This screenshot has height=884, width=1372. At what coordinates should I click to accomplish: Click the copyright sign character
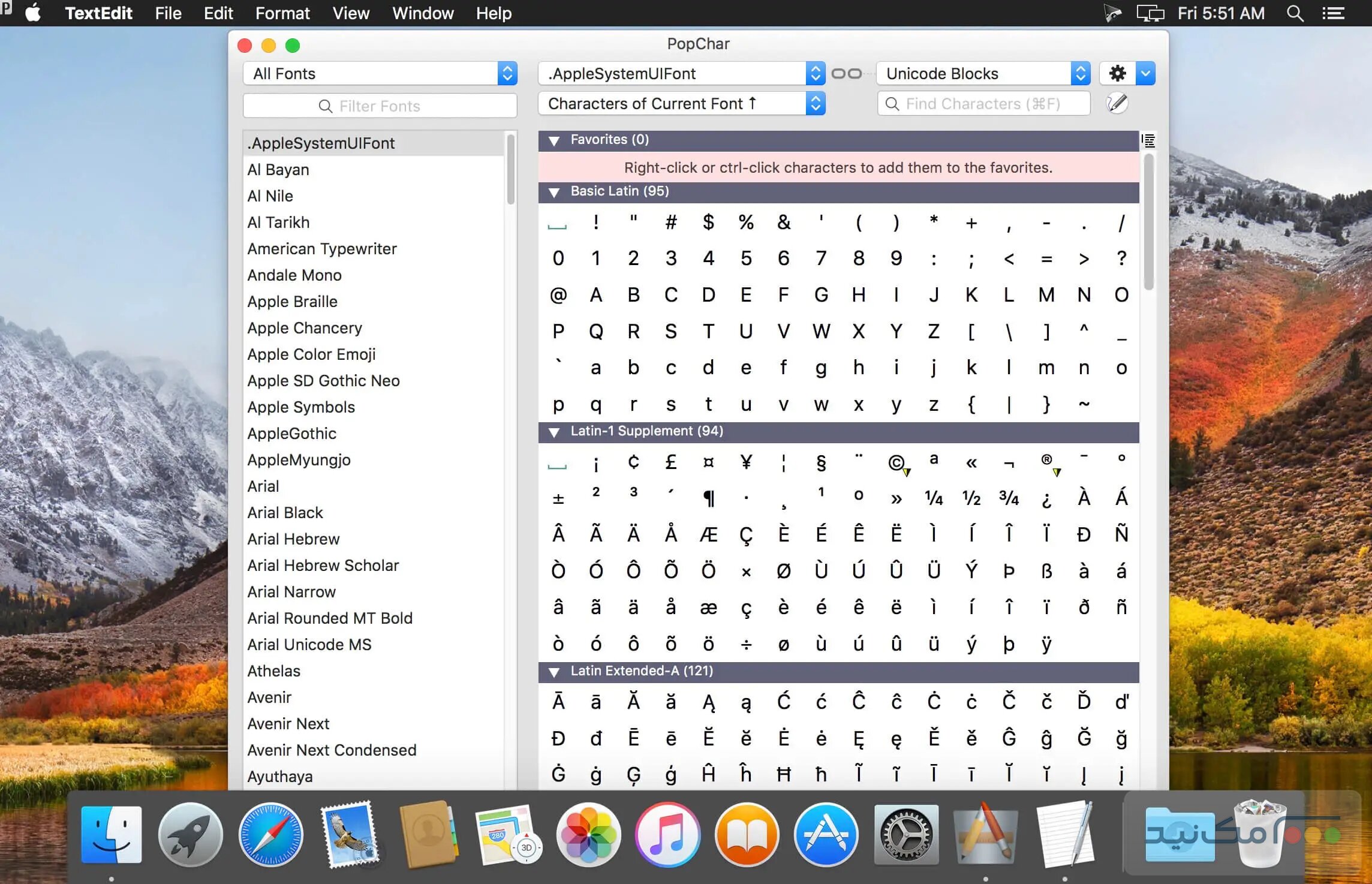click(896, 462)
